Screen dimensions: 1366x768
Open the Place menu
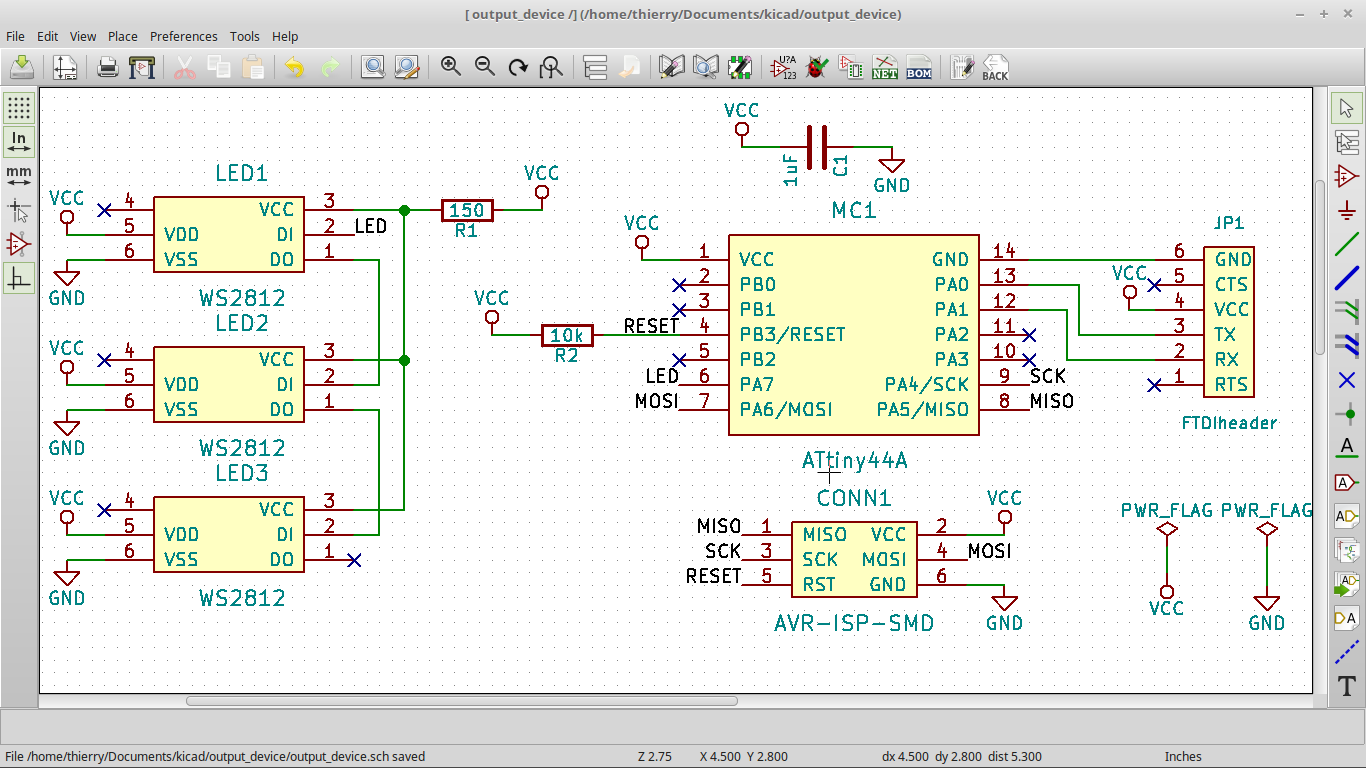(123, 36)
